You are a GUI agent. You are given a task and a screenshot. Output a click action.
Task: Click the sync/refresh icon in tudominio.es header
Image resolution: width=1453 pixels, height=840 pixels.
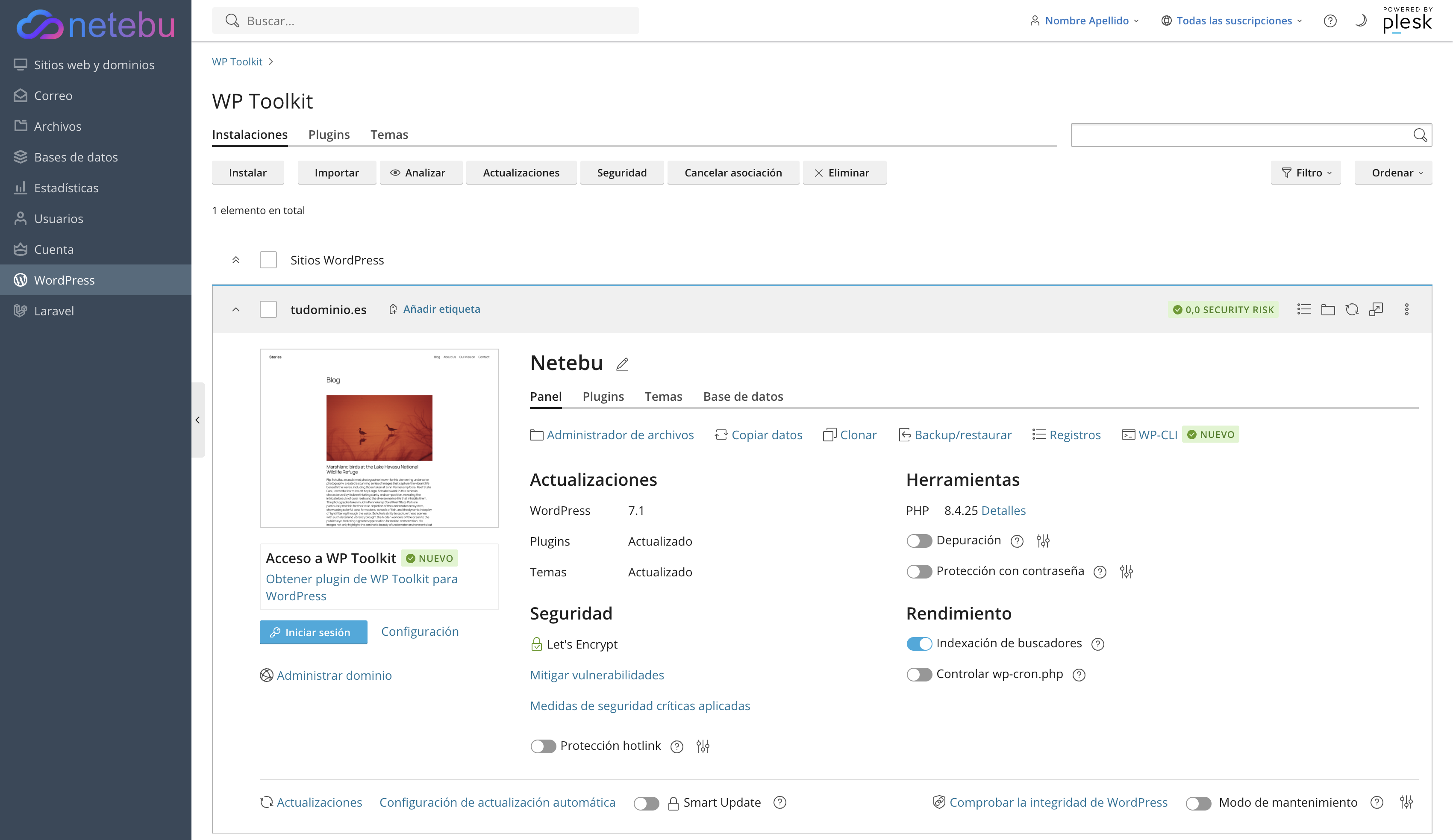click(x=1352, y=310)
